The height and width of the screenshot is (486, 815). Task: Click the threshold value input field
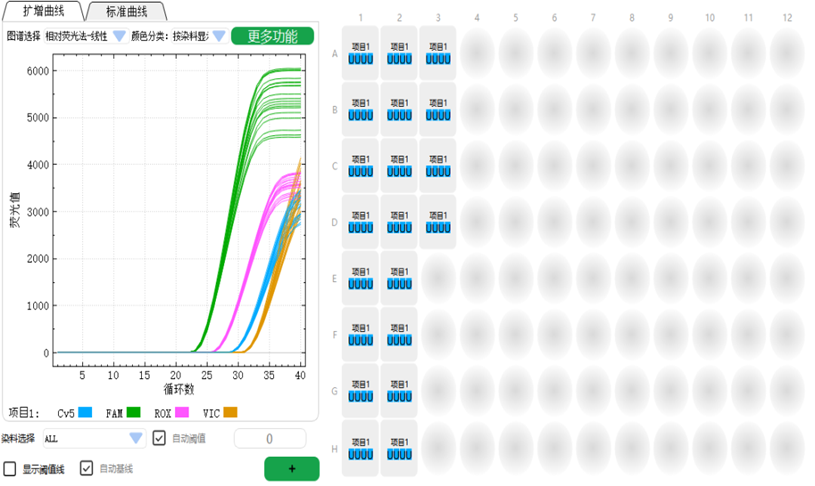[x=270, y=438]
